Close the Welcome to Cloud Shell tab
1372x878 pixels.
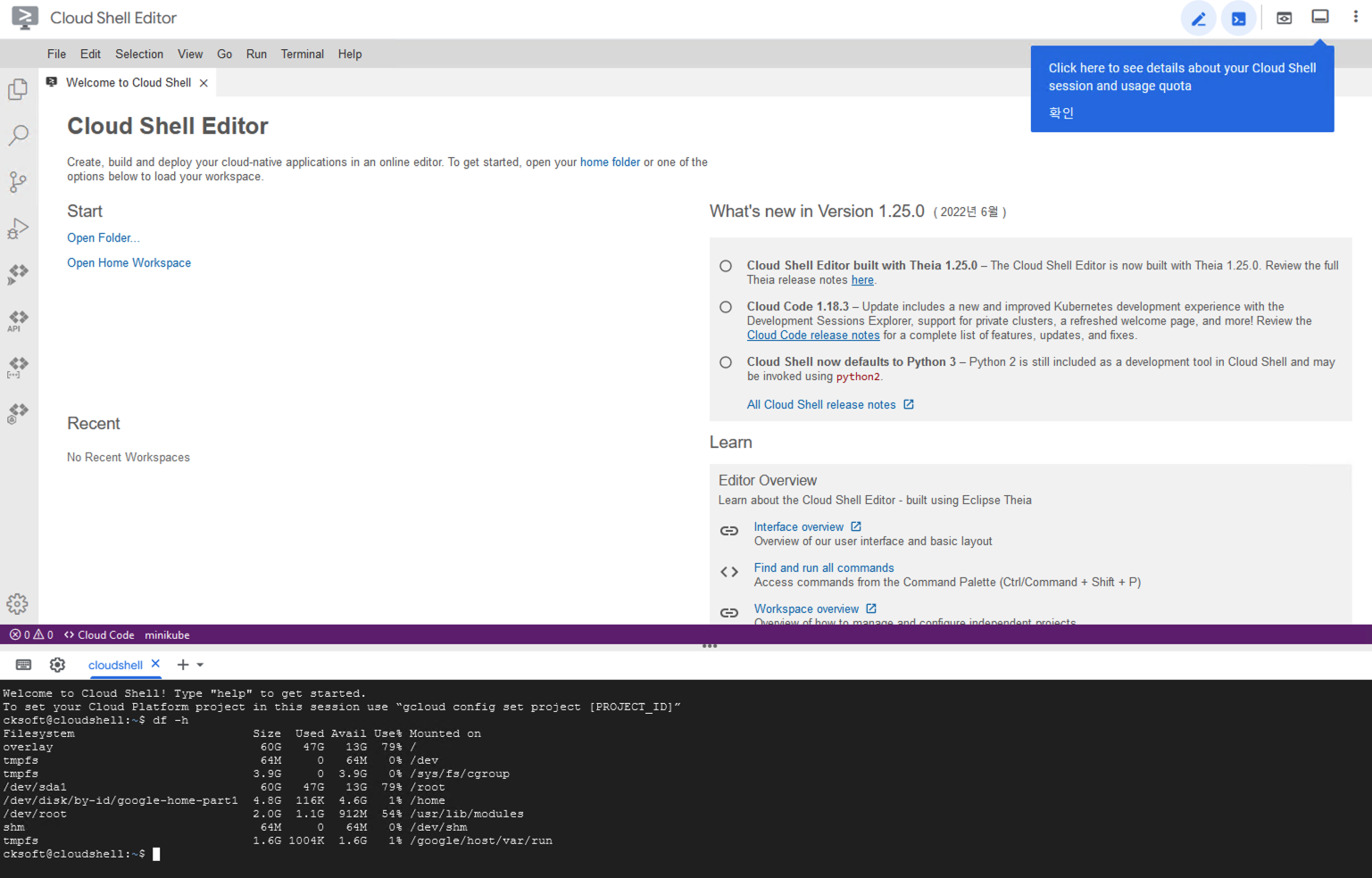(x=204, y=83)
